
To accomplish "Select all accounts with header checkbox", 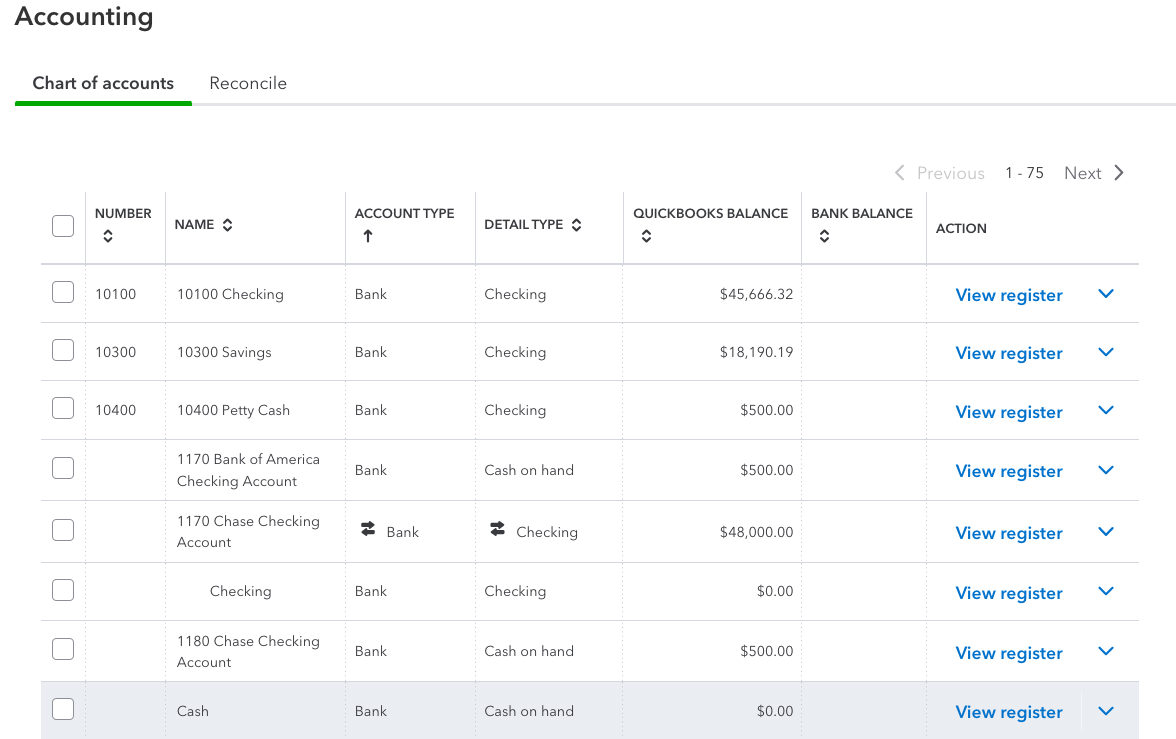I will coord(63,226).
